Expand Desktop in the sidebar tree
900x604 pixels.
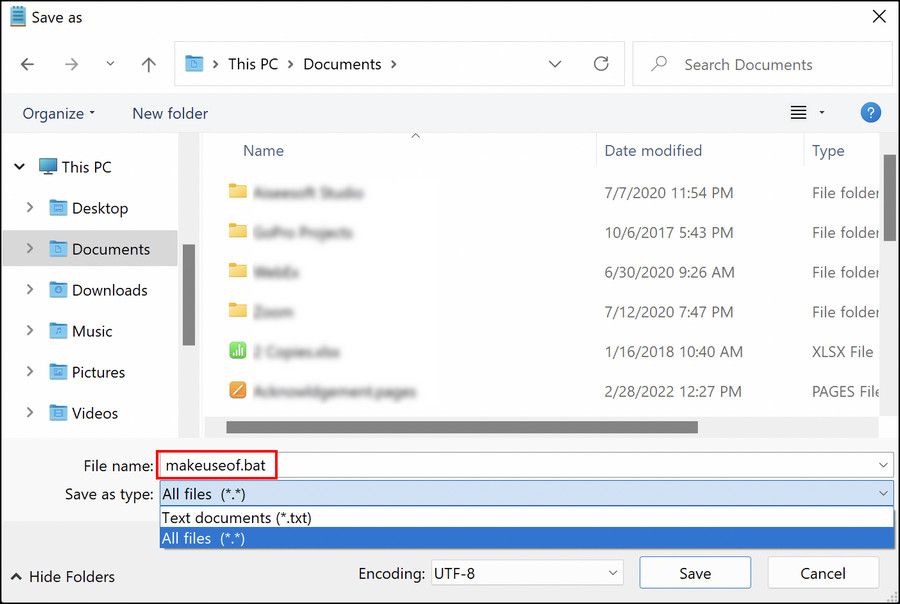pos(29,208)
